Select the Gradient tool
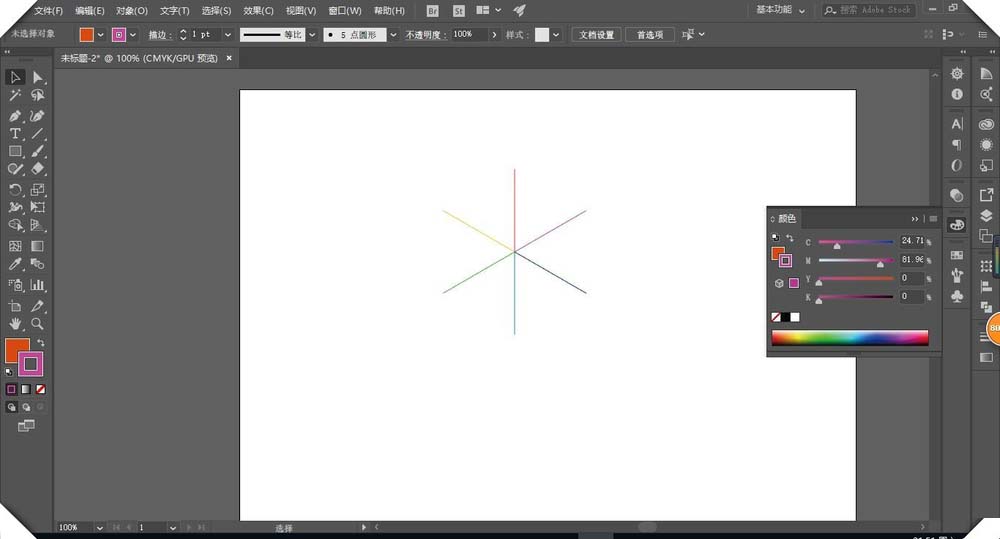 point(38,246)
